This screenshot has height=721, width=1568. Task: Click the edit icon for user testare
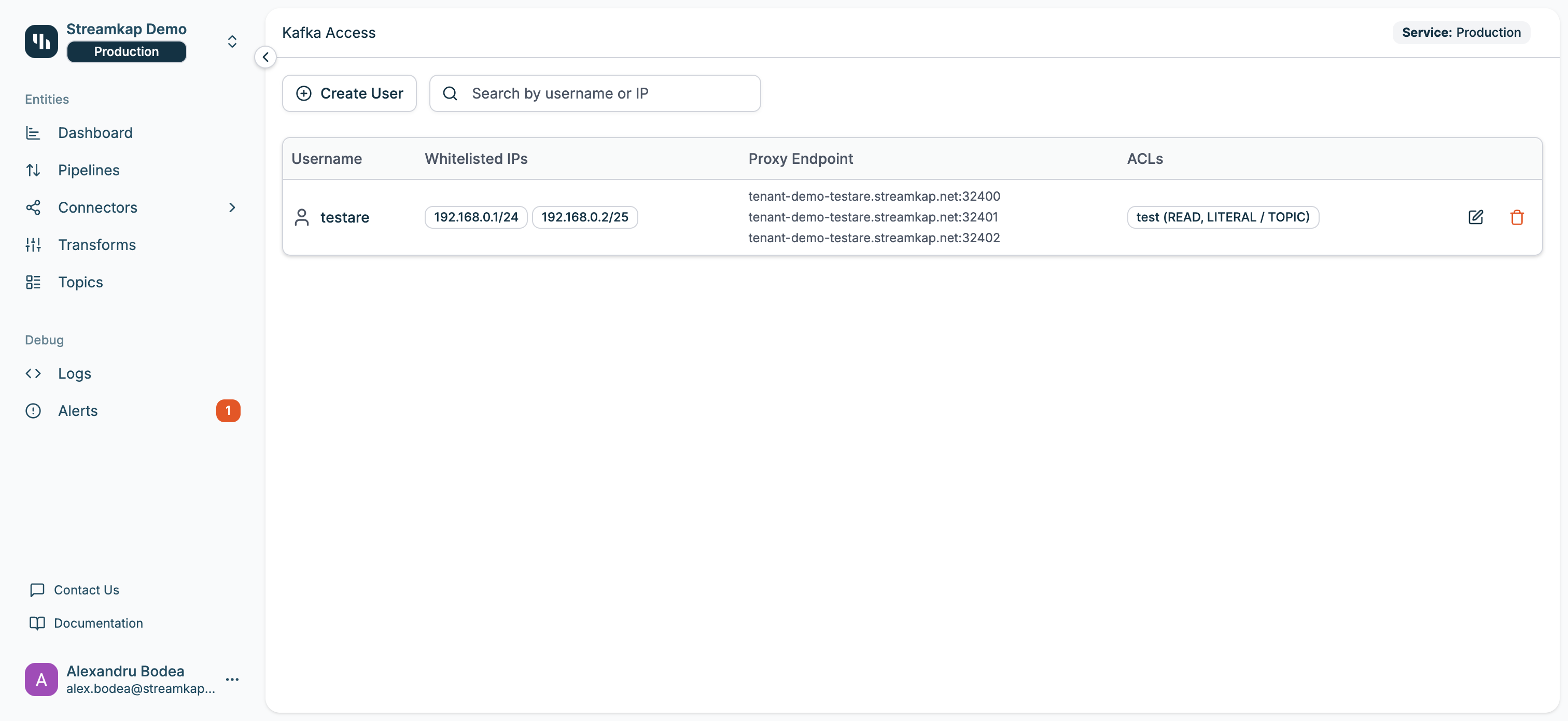tap(1476, 217)
